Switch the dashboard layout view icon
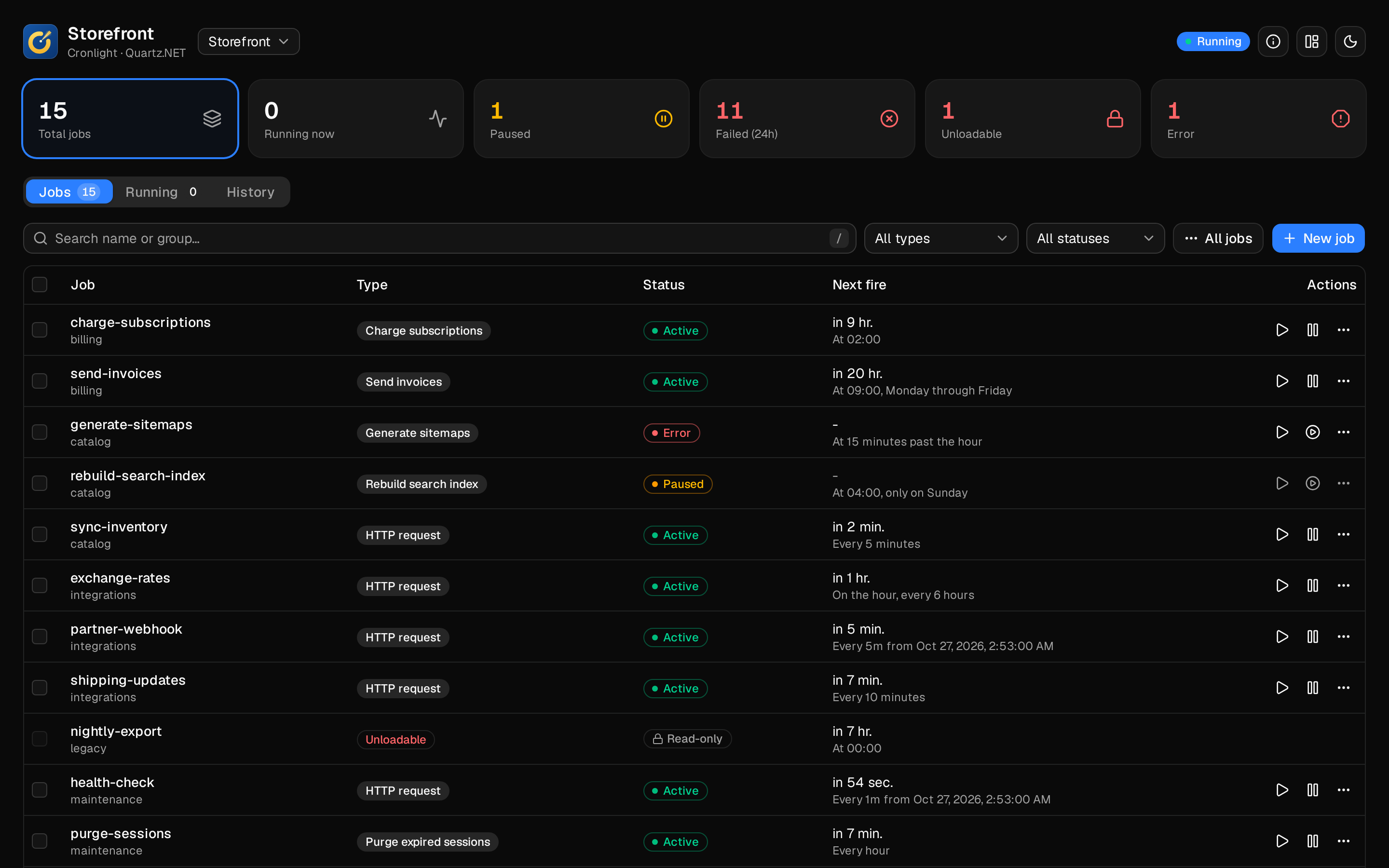Screen dimensions: 1389x868 point(1311,41)
